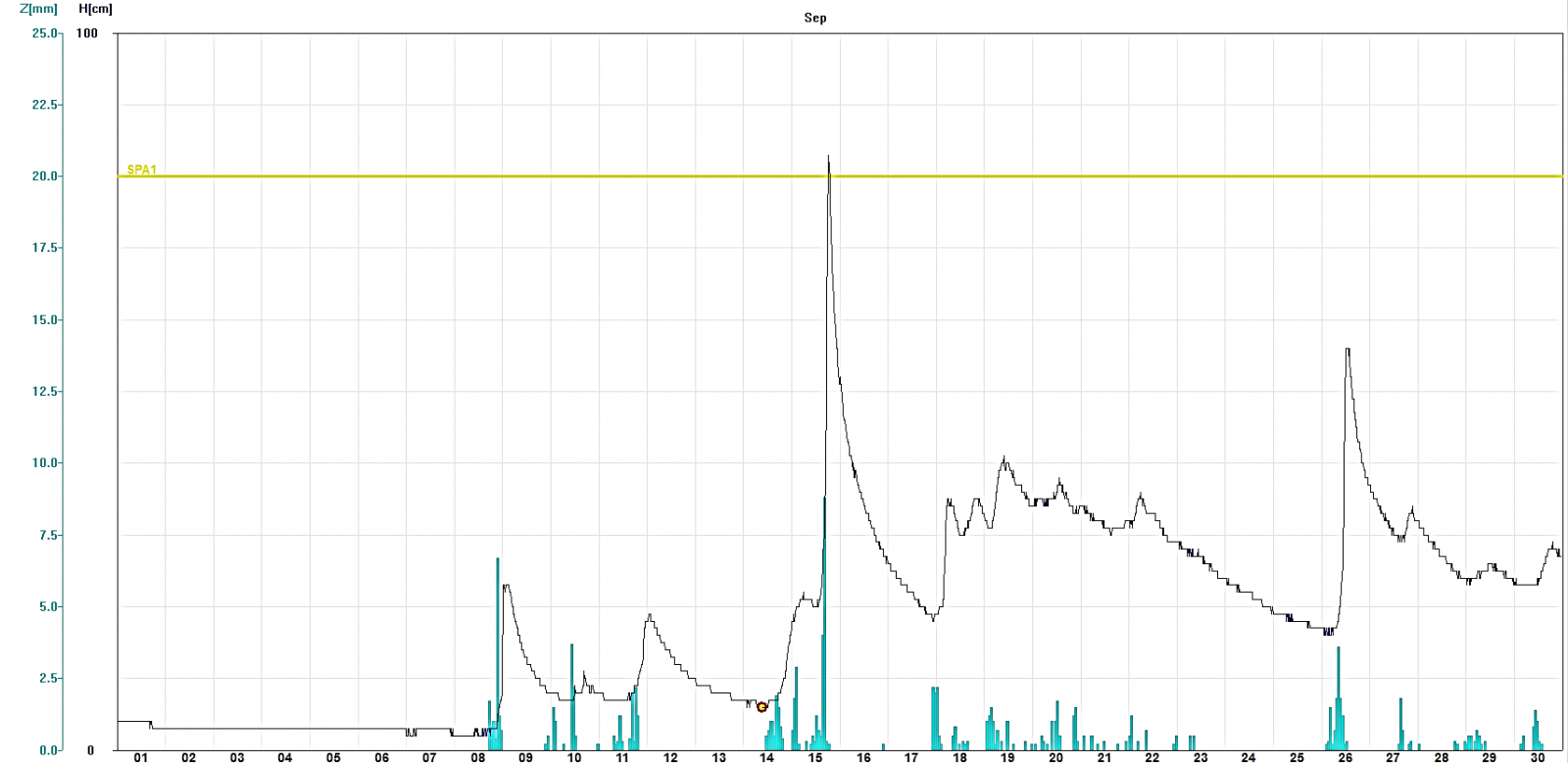1568x763 pixels.
Task: Click the Z[mm] axis header
Action: coord(38,9)
